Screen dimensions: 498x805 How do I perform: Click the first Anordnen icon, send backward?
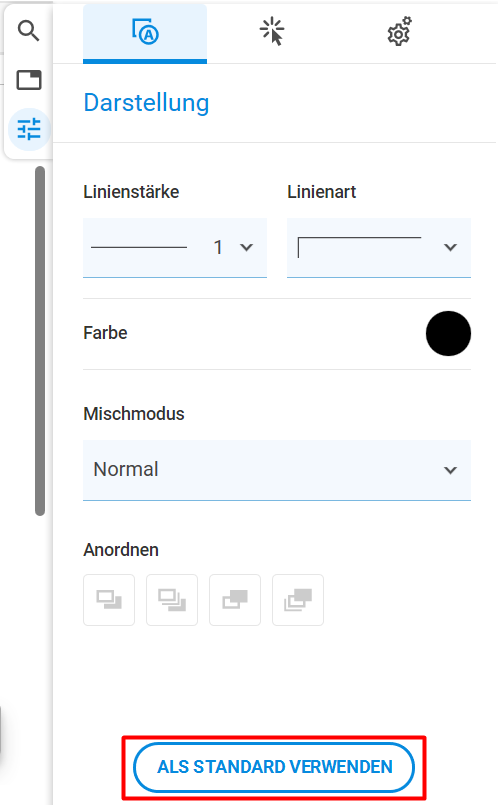(109, 600)
